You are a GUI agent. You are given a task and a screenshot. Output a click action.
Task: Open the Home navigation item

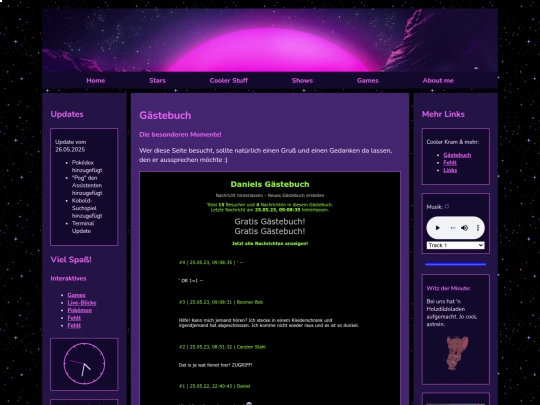coord(96,81)
